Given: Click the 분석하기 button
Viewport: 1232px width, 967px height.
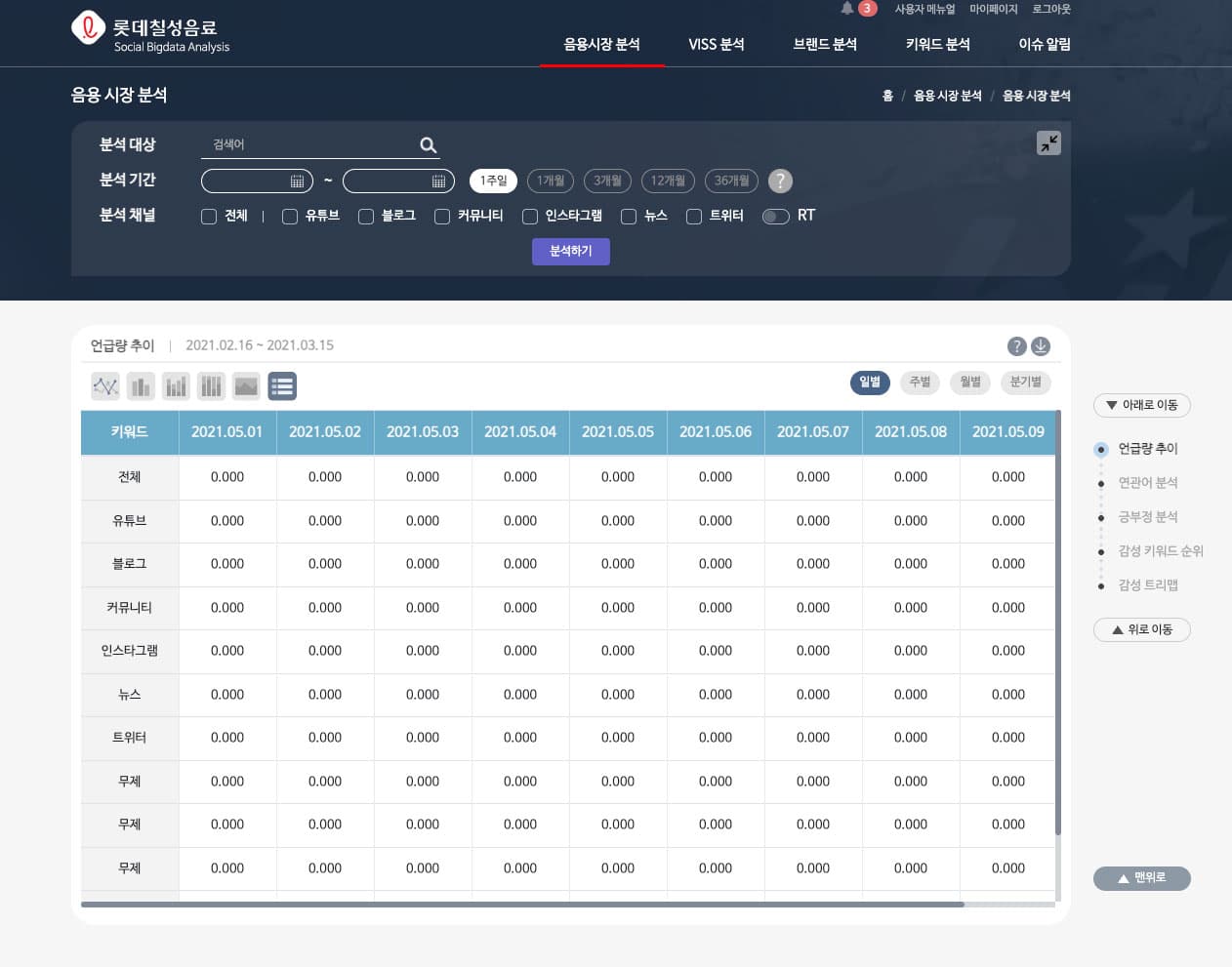Looking at the screenshot, I should (570, 252).
